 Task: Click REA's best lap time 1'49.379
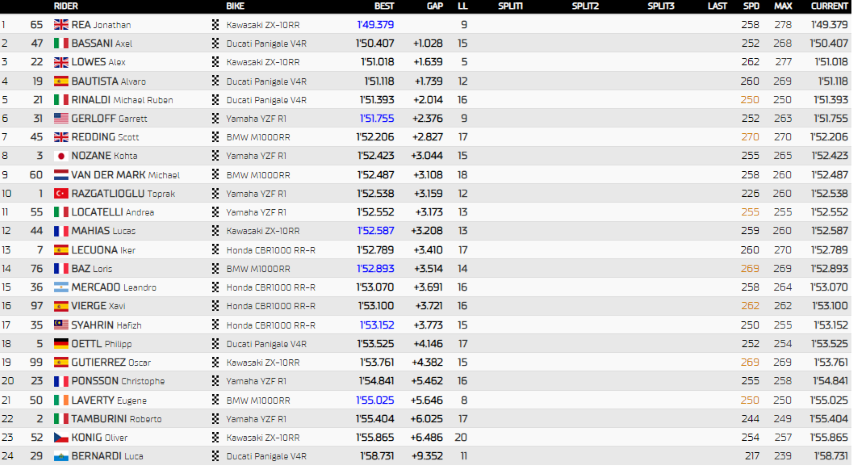(x=375, y=24)
